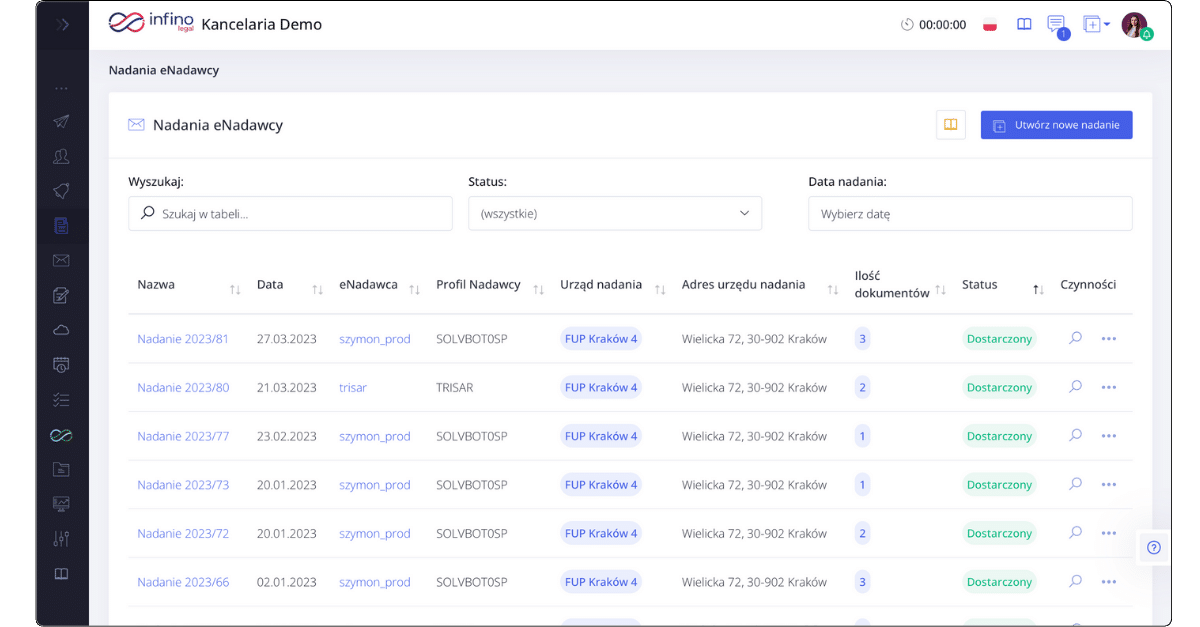Click szymon_prod in Nadanie 2023/81 row
The width and height of the screenshot is (1200, 627).
pos(375,339)
